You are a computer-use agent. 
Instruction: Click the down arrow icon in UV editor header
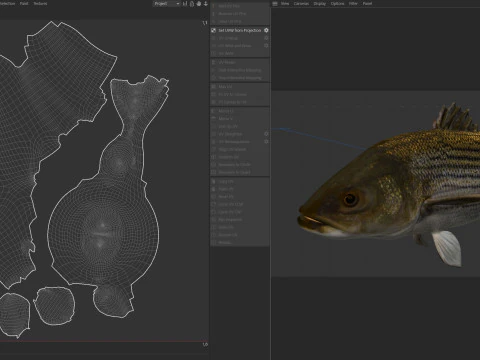[206, 4]
